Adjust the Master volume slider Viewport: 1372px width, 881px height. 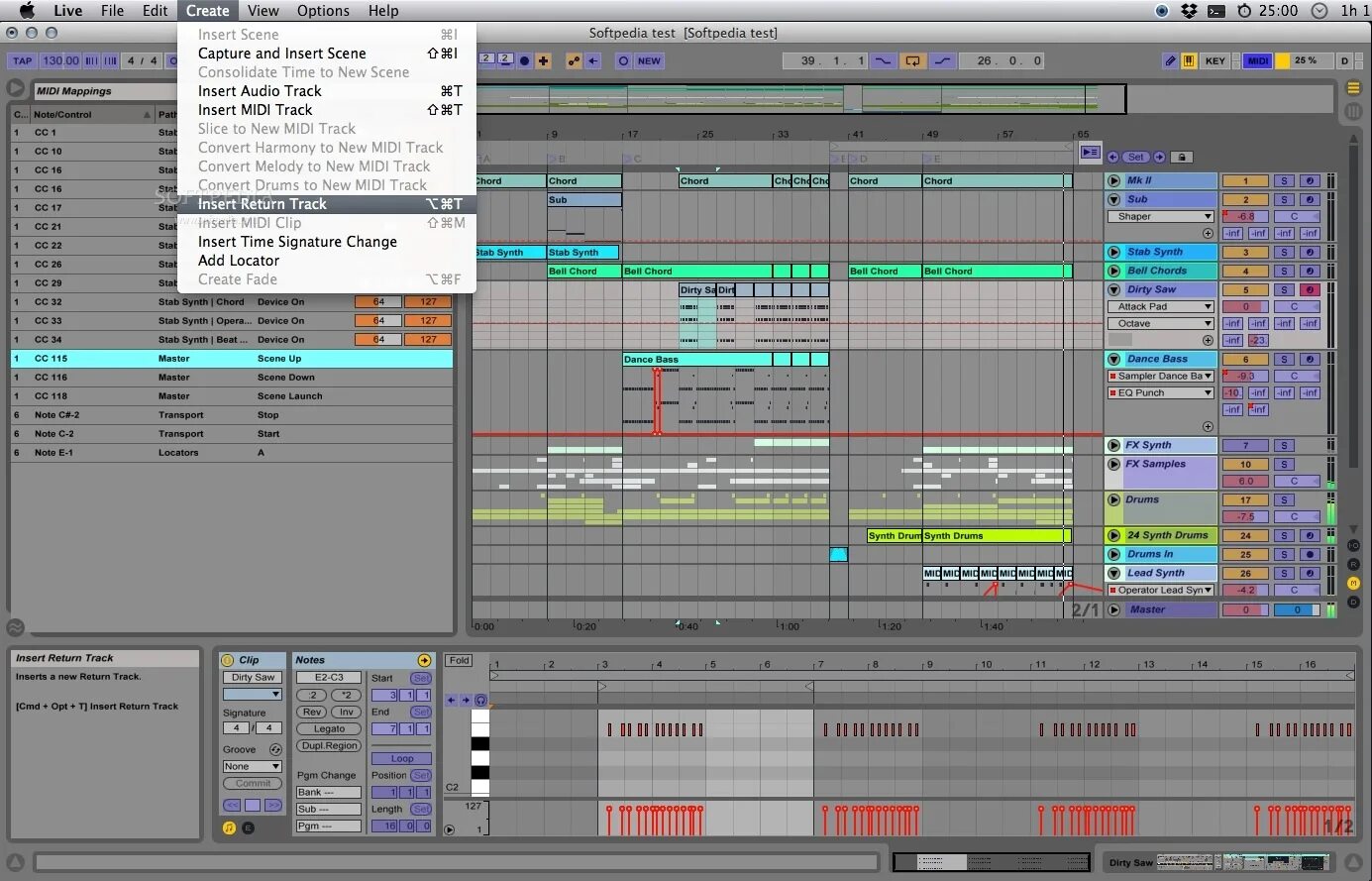pyautogui.click(x=1245, y=610)
